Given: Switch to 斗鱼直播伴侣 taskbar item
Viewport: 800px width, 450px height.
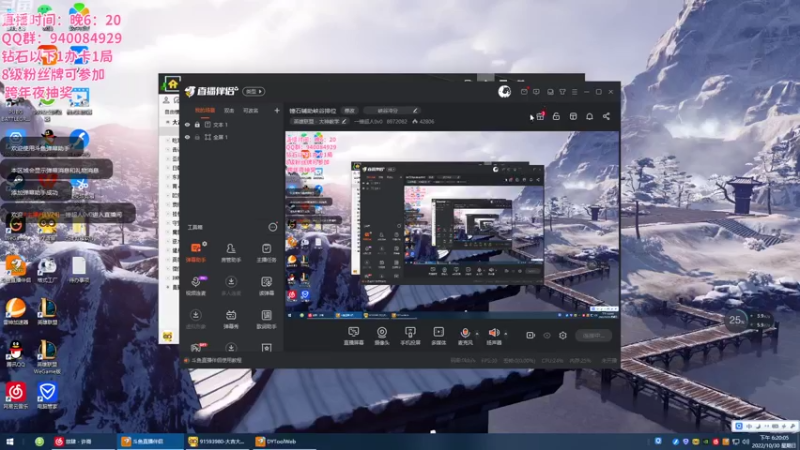Looking at the screenshot, I should 151,441.
